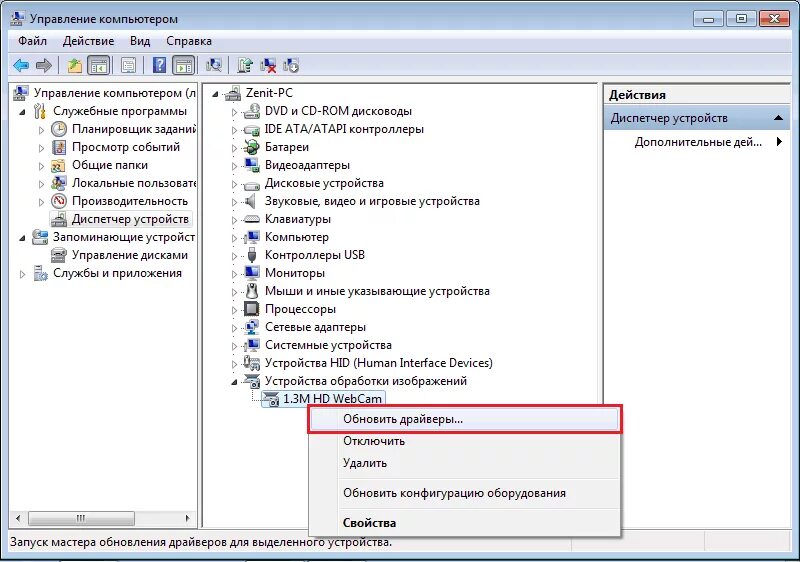
Task: Click the Общие папки shared folder icon
Action: coord(59,165)
